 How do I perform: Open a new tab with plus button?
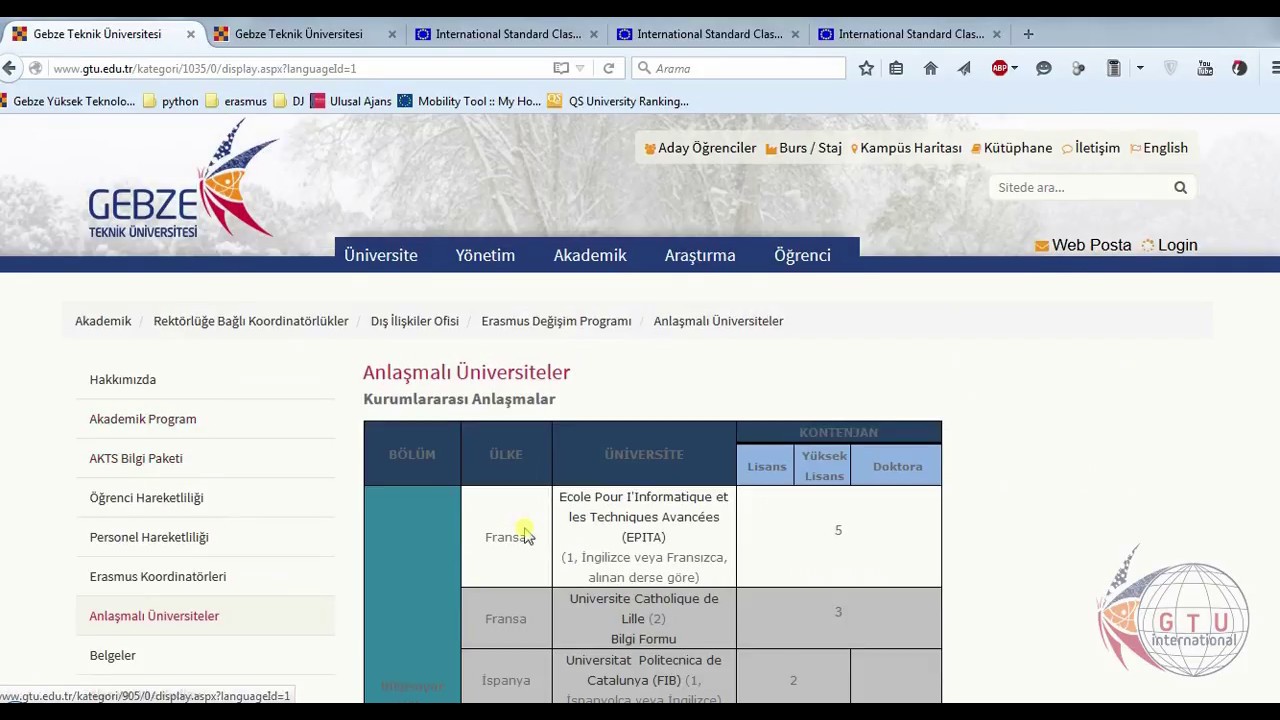[x=1028, y=34]
